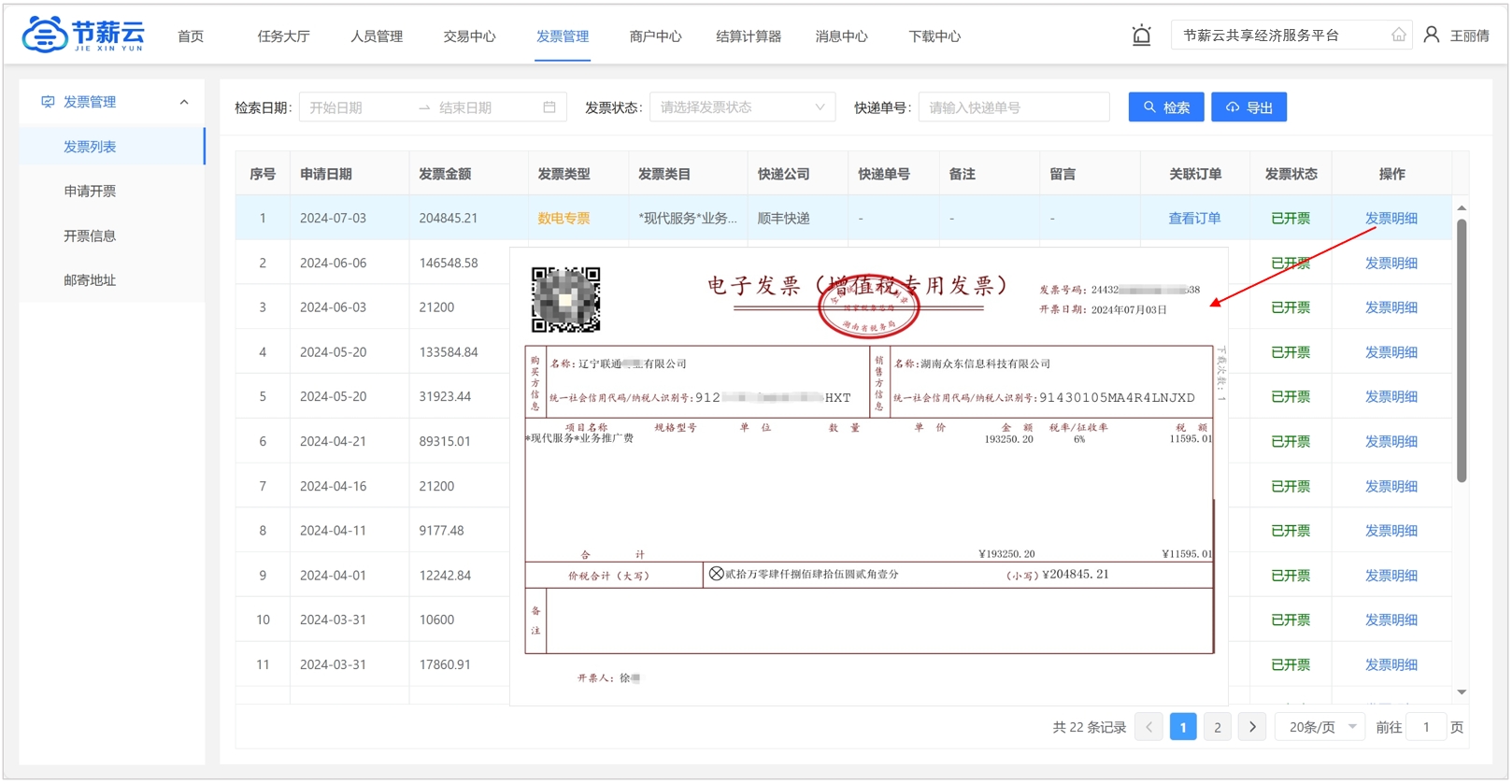Click the 快递单号 input field
Viewport: 1512px width, 784px height.
point(1014,107)
